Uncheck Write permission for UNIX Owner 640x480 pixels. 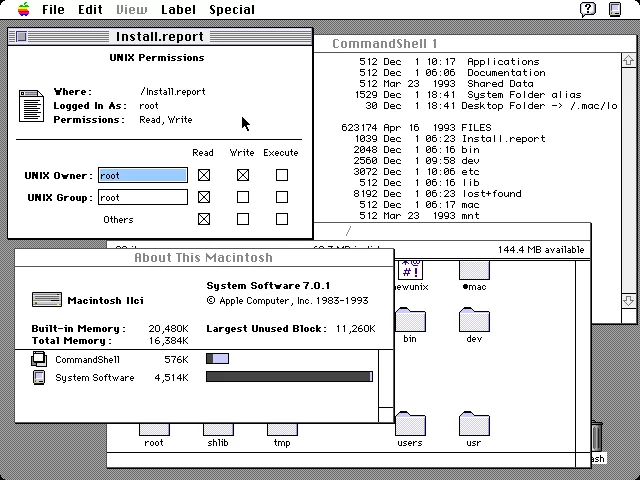243,175
